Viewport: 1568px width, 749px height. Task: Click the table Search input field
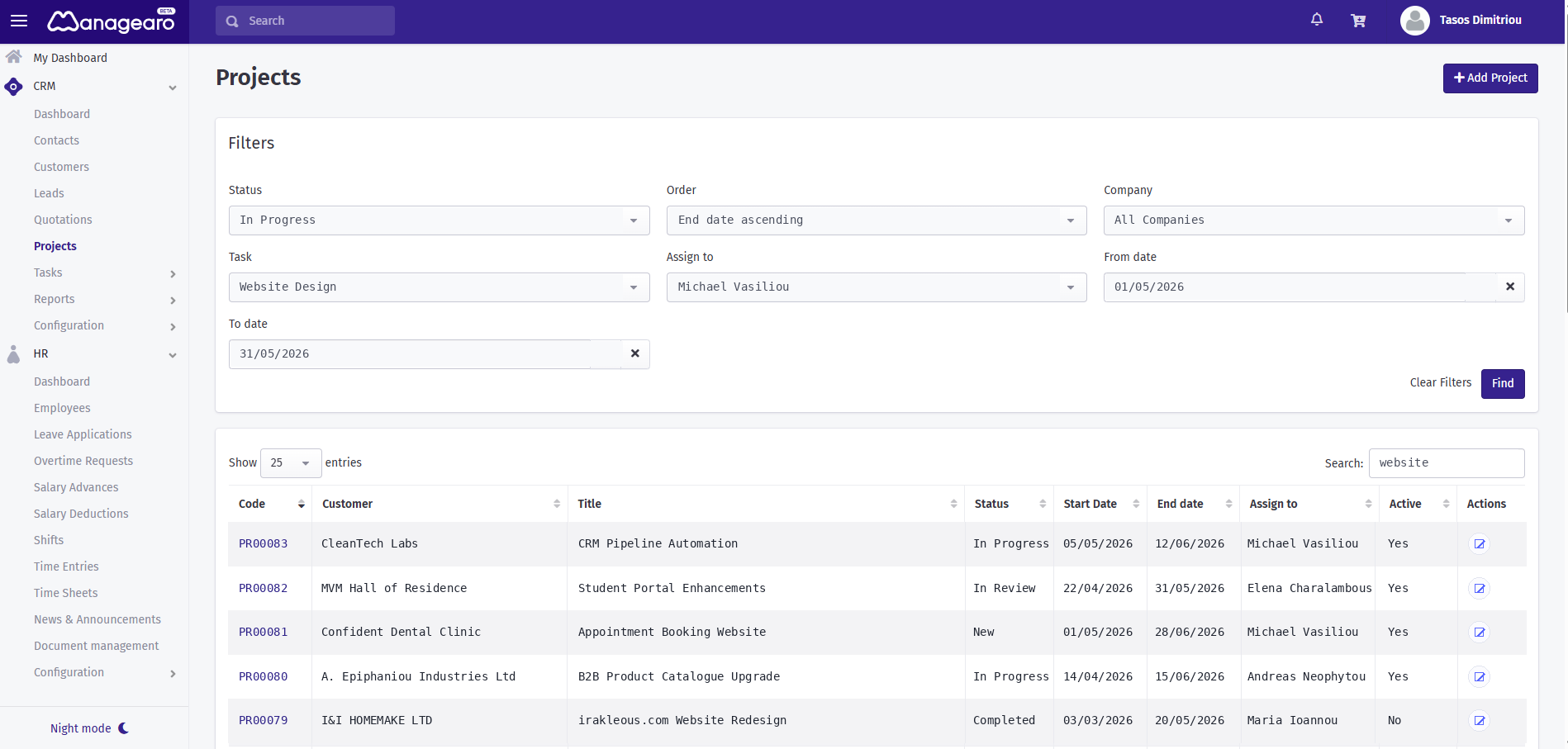tap(1447, 463)
